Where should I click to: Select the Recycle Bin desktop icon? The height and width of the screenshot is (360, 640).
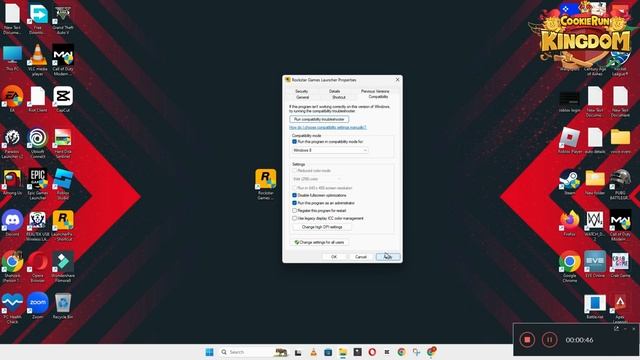coord(63,305)
